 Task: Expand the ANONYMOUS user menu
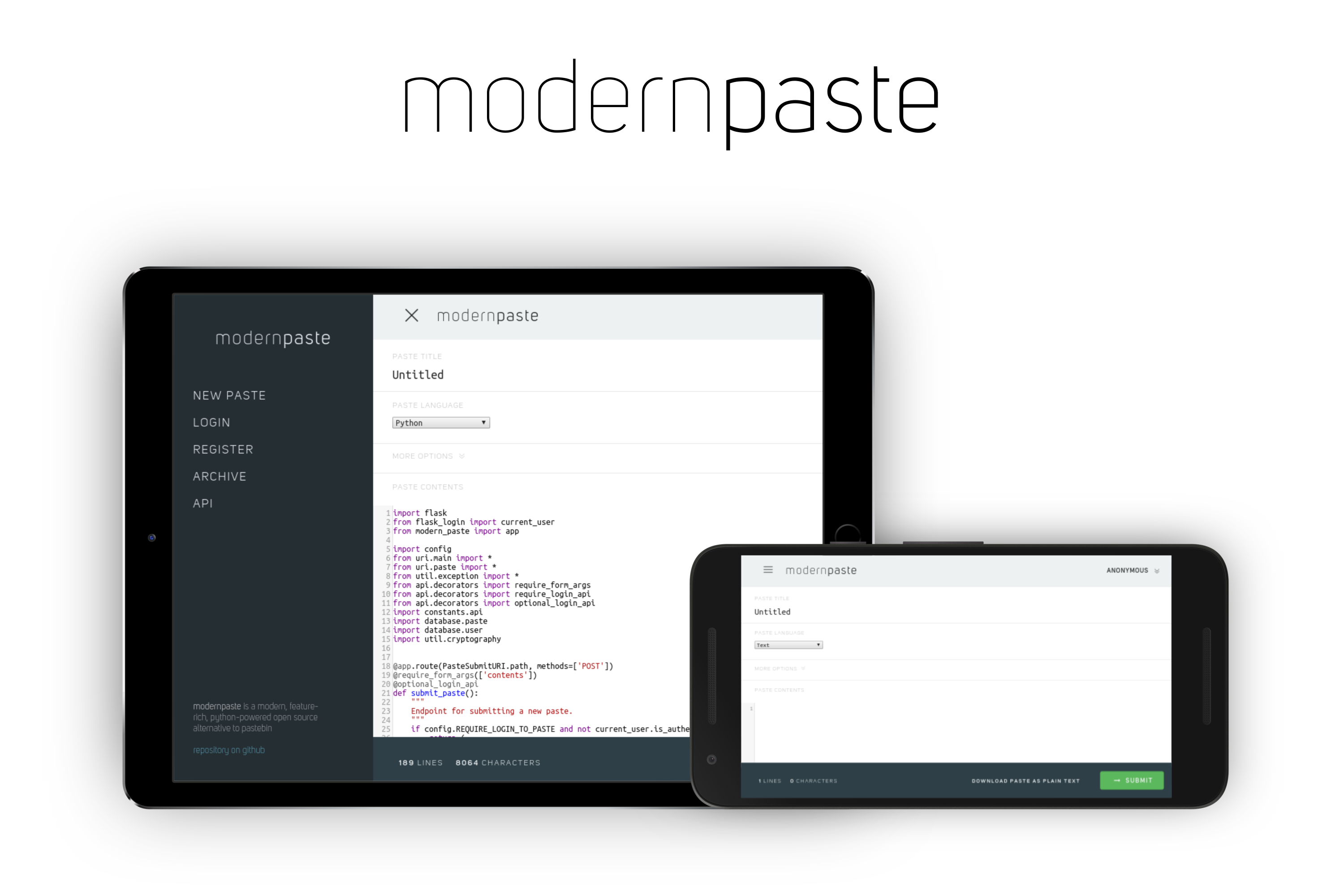point(1133,570)
